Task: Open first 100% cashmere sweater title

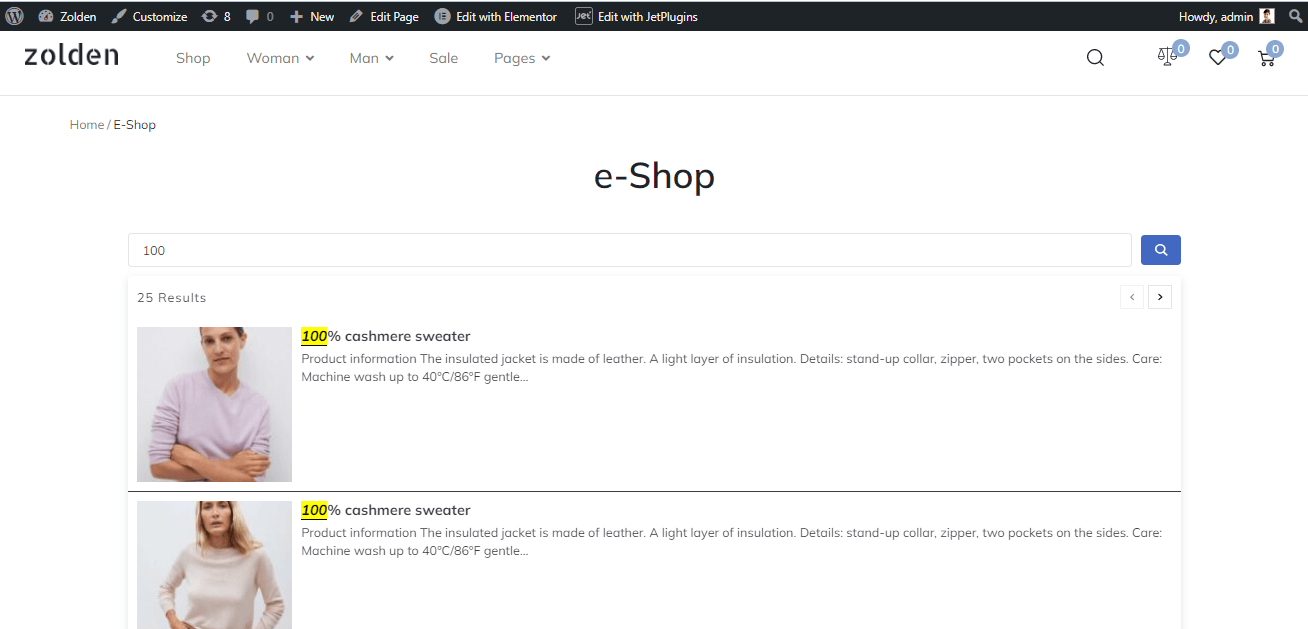Action: pos(386,336)
